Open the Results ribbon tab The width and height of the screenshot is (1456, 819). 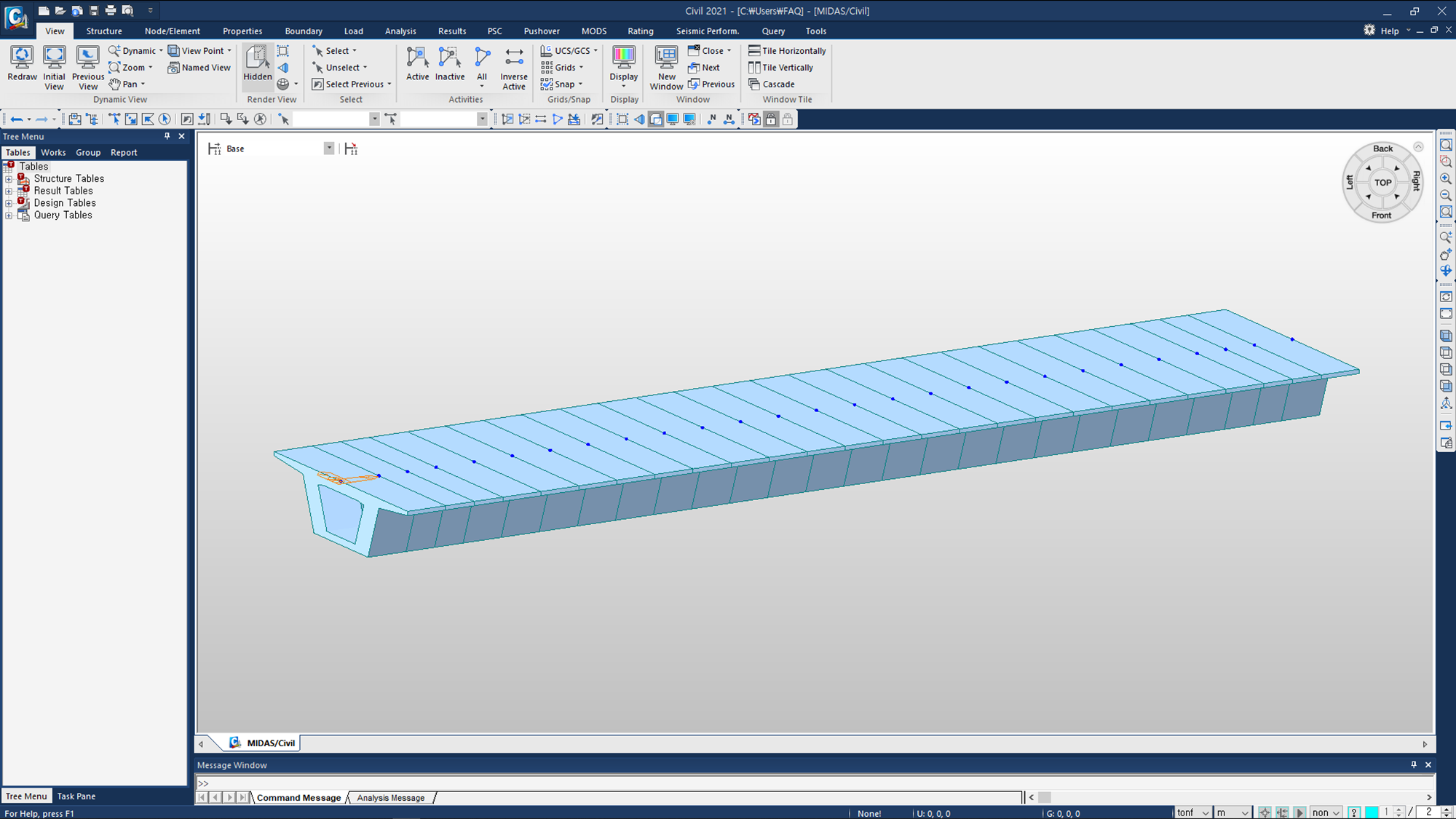coord(452,31)
